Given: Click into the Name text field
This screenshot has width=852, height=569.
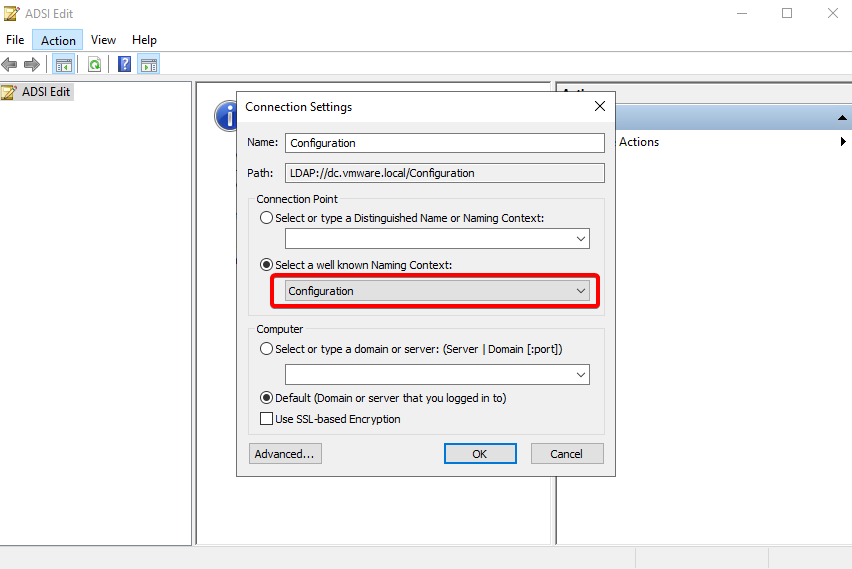Looking at the screenshot, I should 444,143.
